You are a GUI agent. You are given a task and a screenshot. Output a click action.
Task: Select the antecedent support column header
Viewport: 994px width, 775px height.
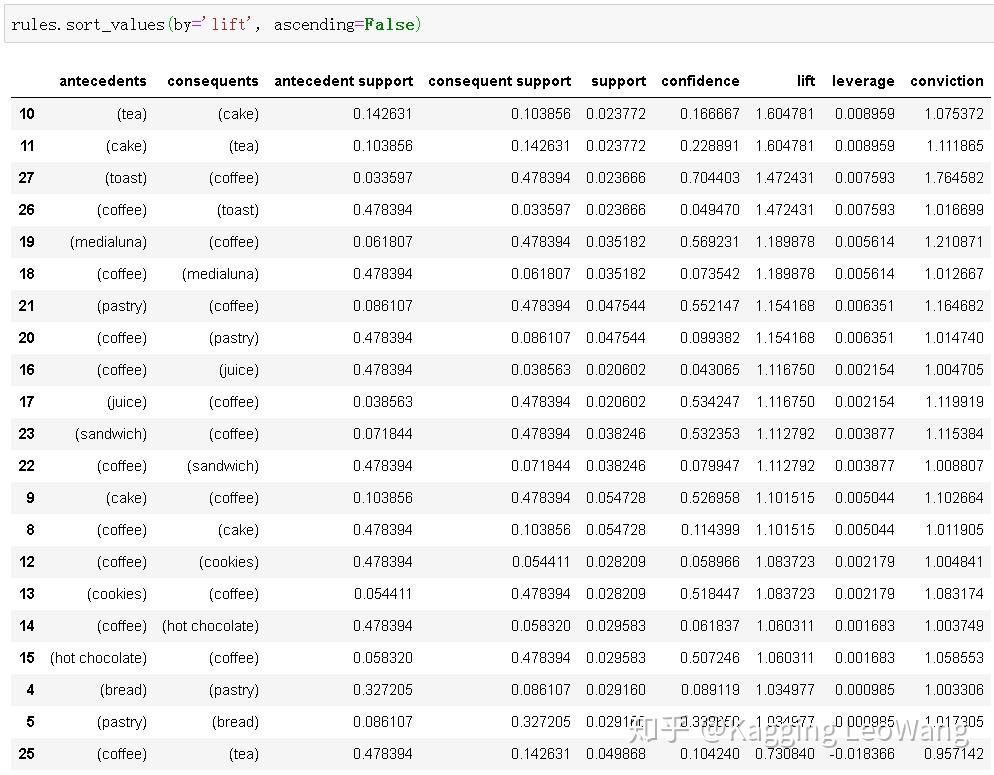click(343, 81)
